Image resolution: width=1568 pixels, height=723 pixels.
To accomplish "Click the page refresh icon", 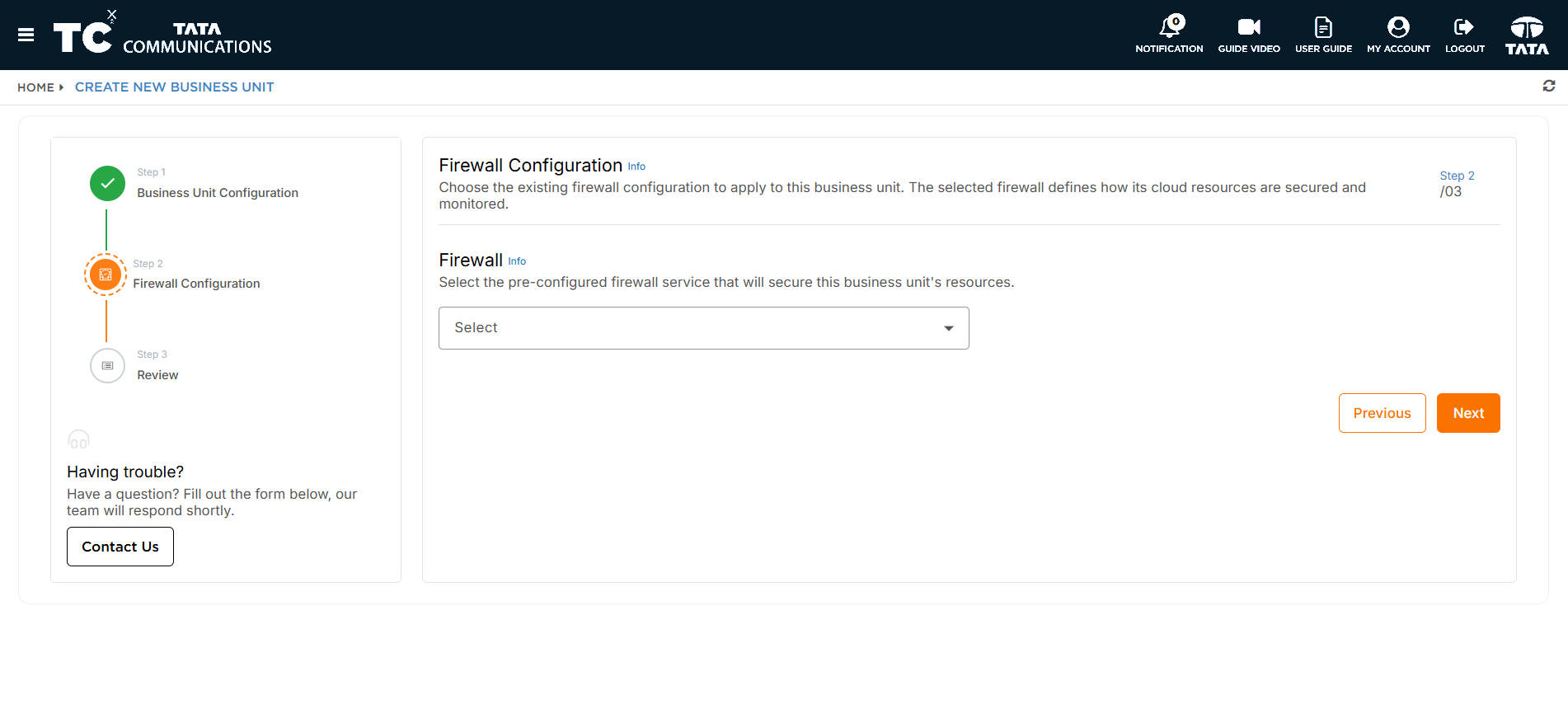I will [x=1549, y=86].
